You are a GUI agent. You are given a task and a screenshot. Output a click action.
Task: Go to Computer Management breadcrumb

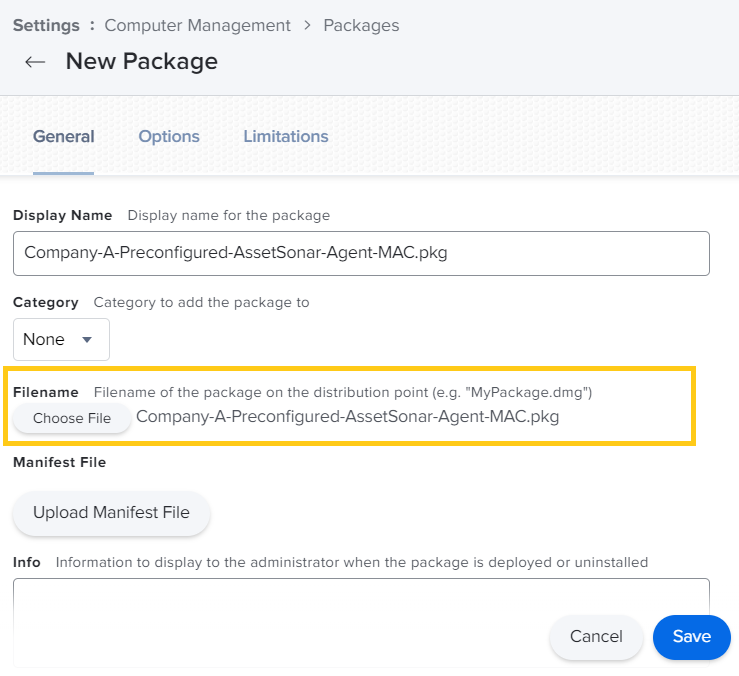[x=197, y=25]
